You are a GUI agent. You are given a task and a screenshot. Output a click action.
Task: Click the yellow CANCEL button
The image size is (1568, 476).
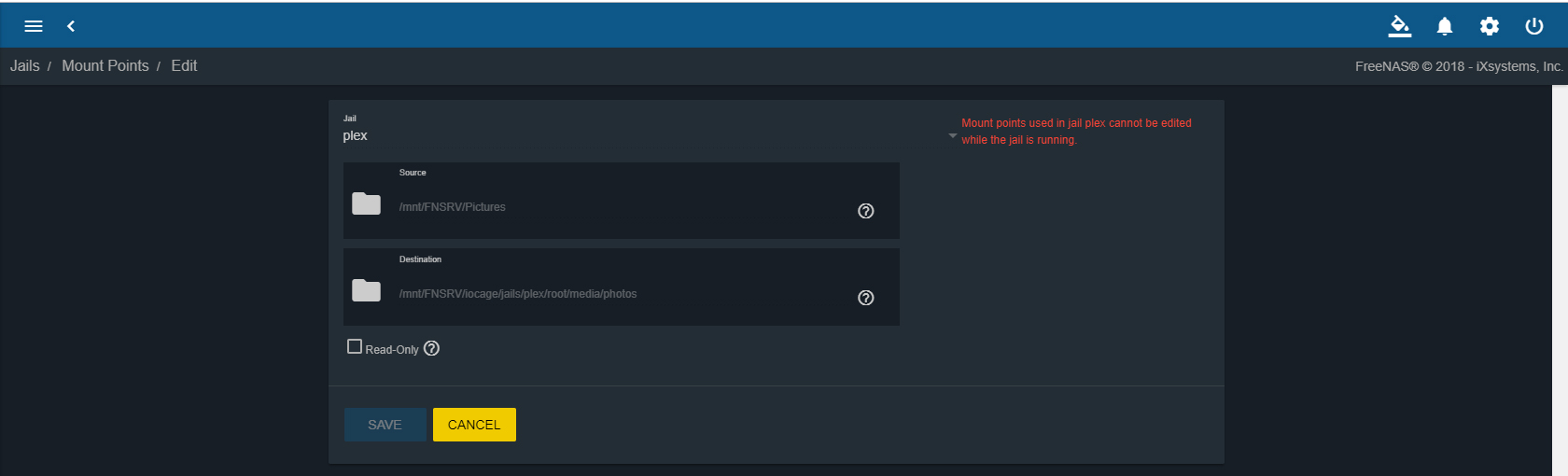(x=474, y=425)
